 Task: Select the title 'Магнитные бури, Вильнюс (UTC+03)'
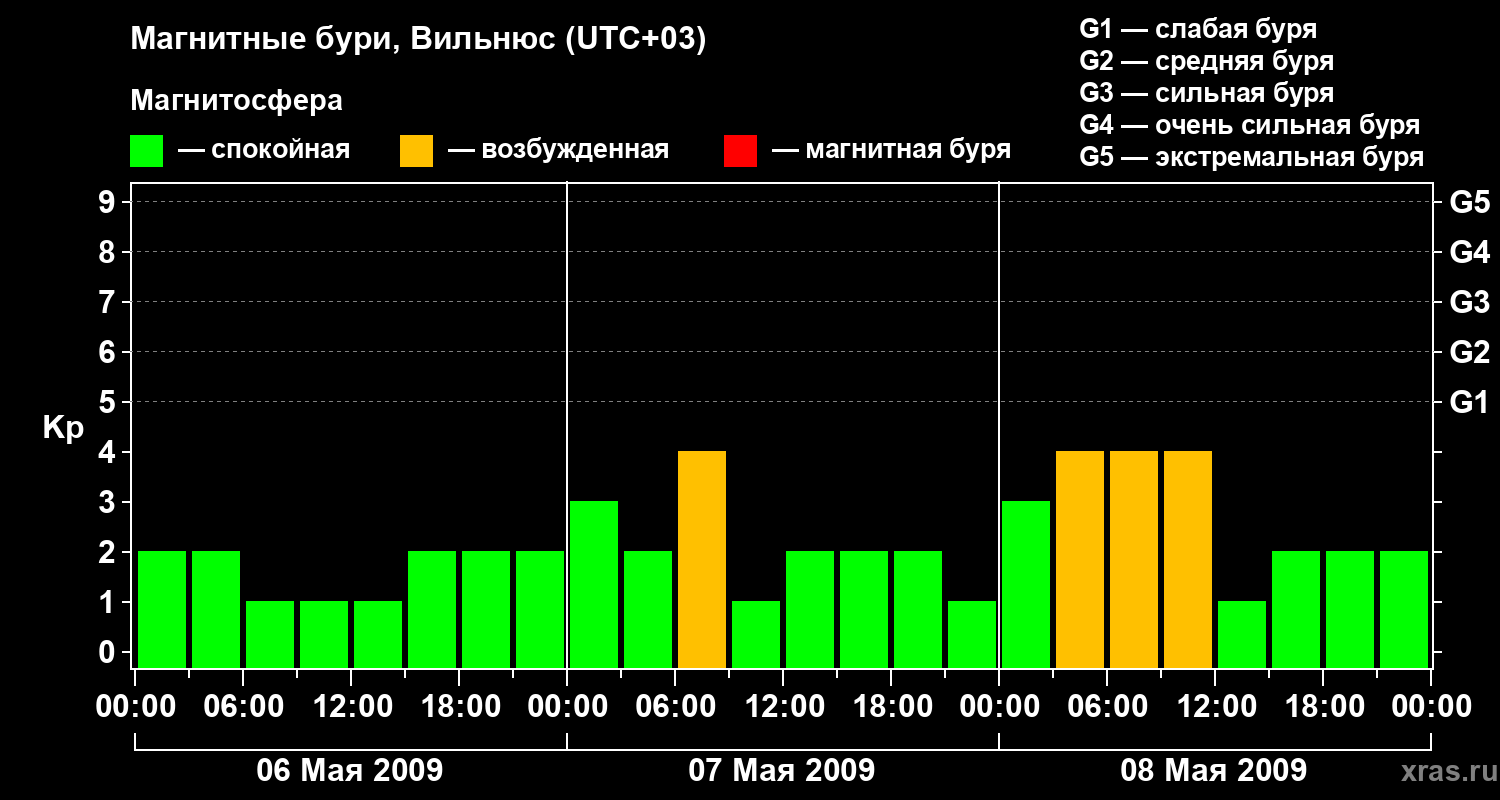[x=418, y=40]
